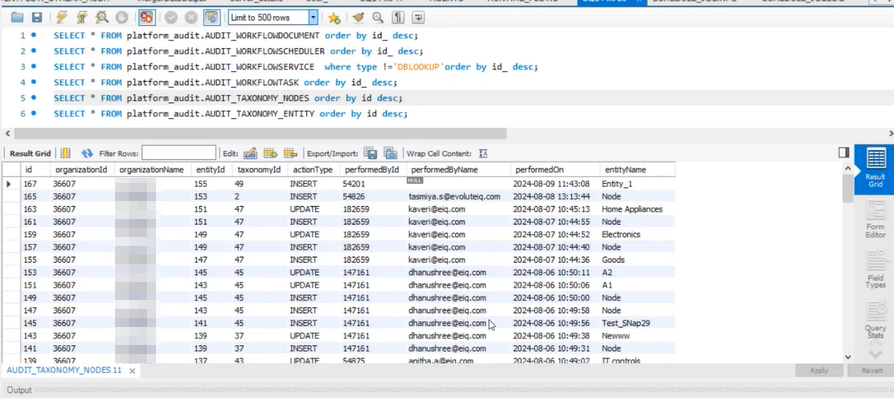Click the performedOn column header
Image resolution: width=894 pixels, height=399 pixels.
555,170
